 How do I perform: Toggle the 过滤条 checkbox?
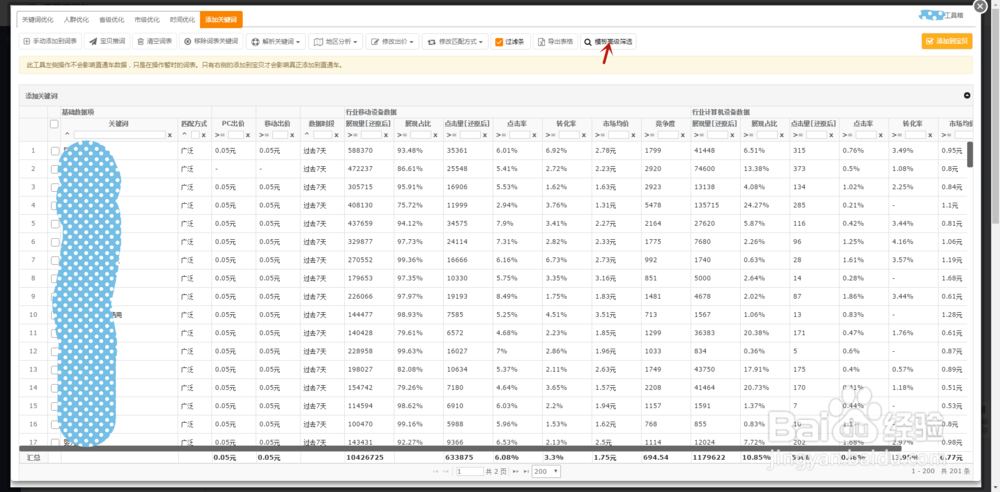coord(499,41)
